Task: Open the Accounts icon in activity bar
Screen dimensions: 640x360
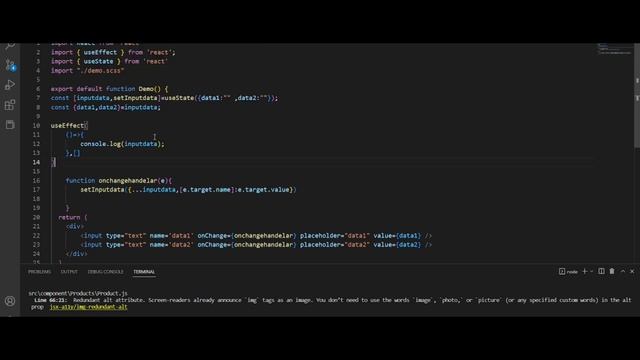Action: click(10, 301)
